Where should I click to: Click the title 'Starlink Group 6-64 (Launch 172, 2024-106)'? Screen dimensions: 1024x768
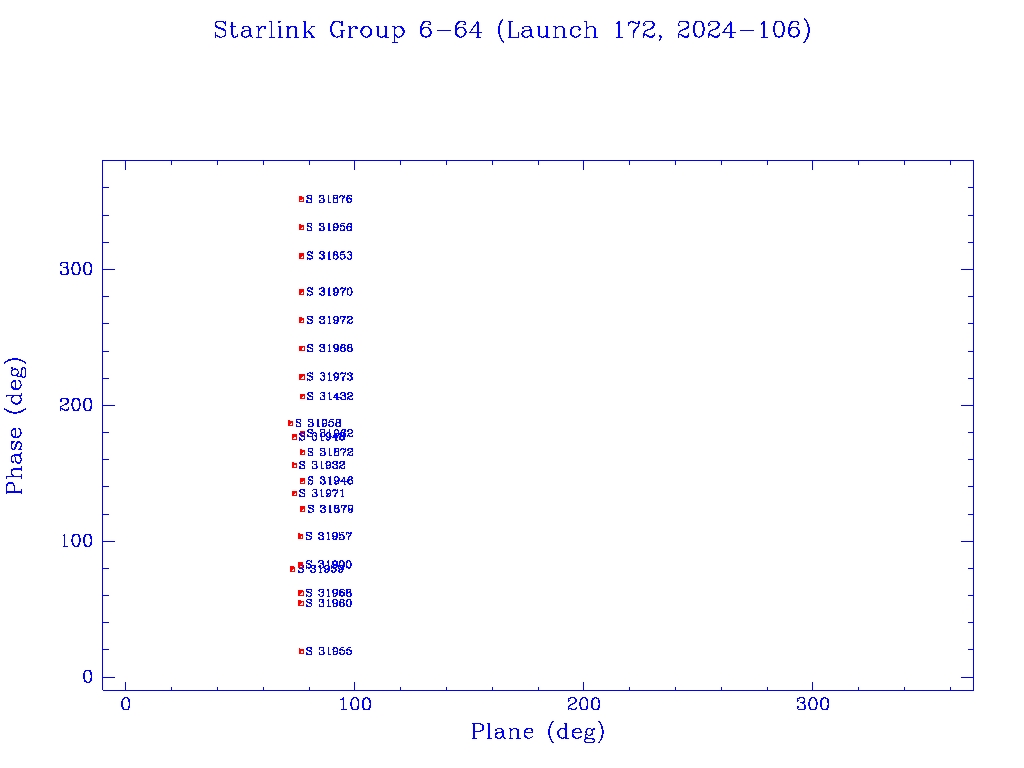[x=512, y=31]
